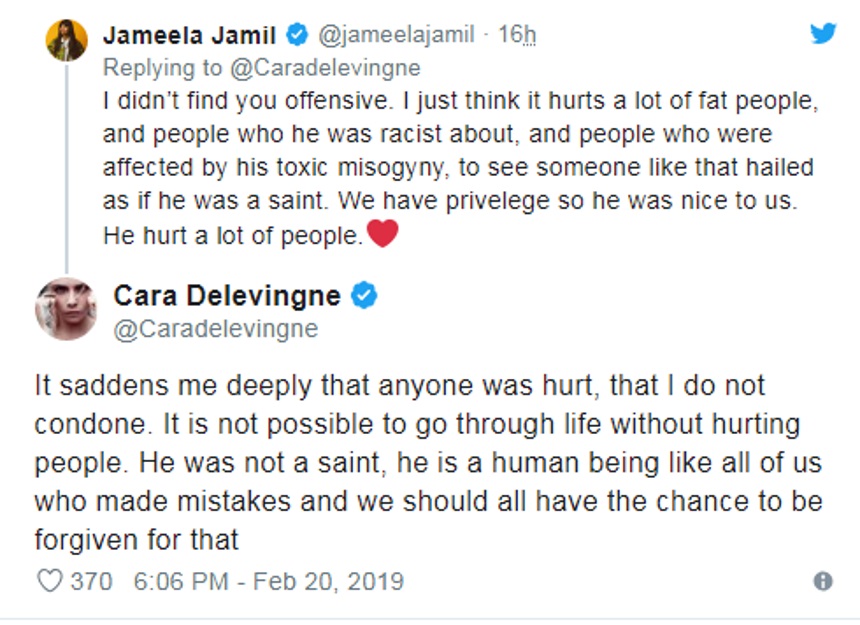Viewport: 860px width, 625px height.
Task: Click the vertical thread line connecting tweets
Action: 67,170
